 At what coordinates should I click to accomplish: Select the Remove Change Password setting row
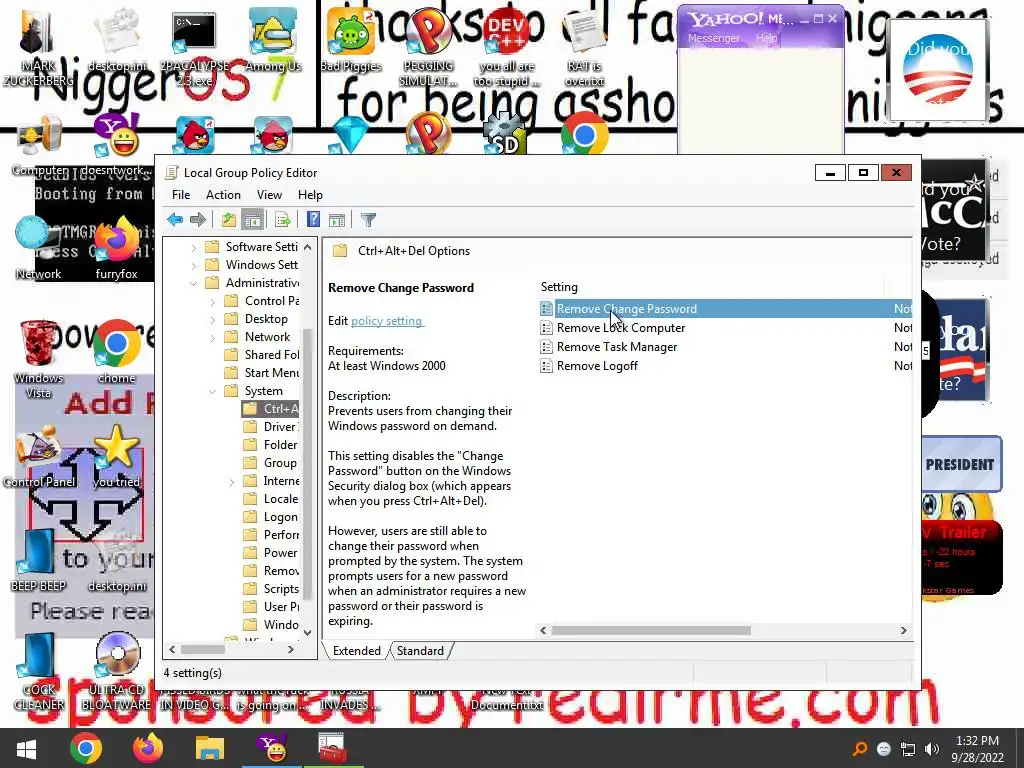(725, 309)
